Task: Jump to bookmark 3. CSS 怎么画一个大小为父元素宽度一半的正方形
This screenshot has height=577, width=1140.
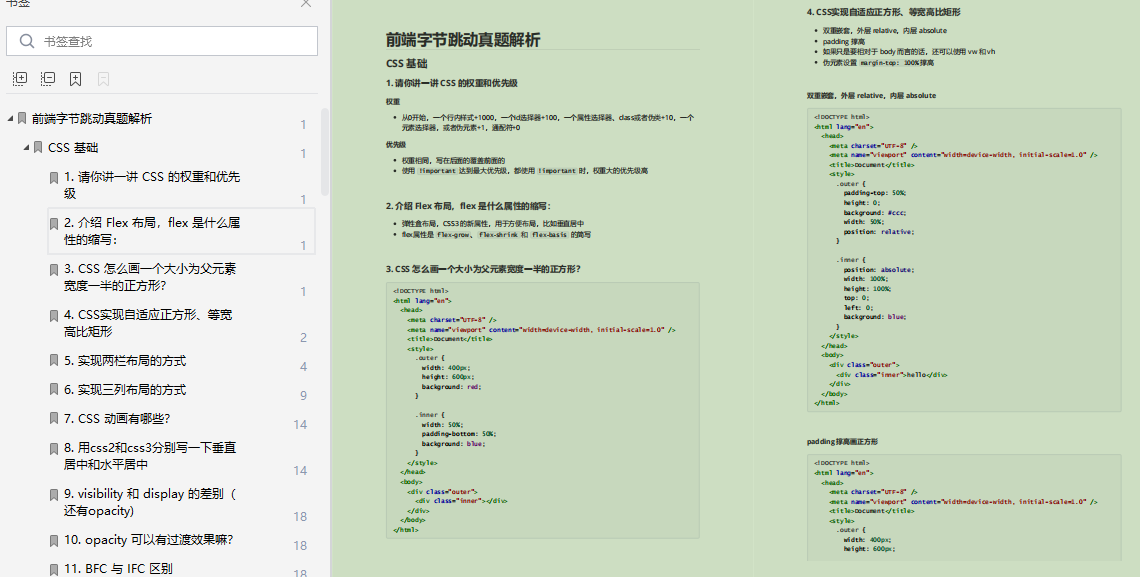Action: [150, 277]
